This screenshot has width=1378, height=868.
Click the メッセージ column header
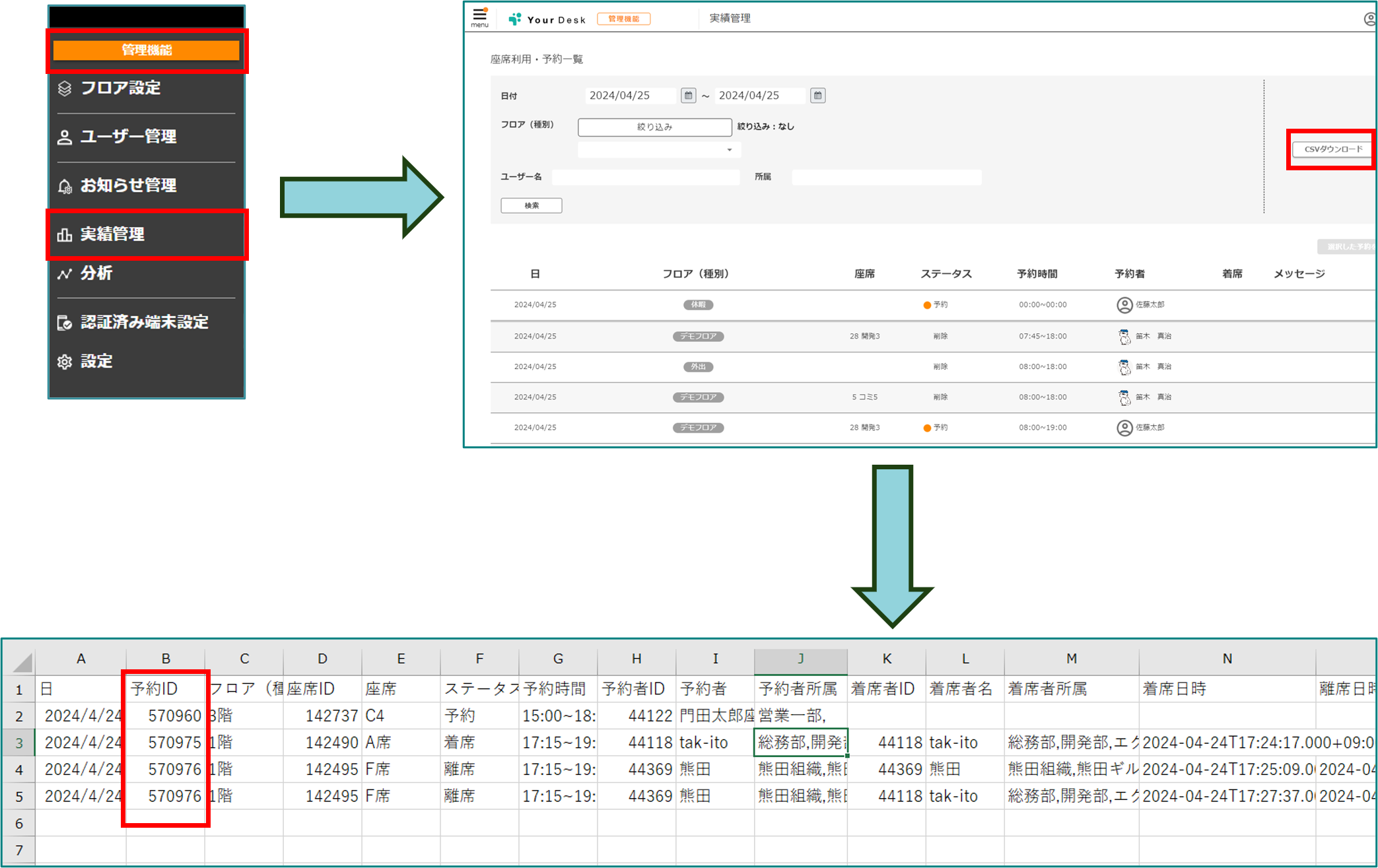(1299, 274)
